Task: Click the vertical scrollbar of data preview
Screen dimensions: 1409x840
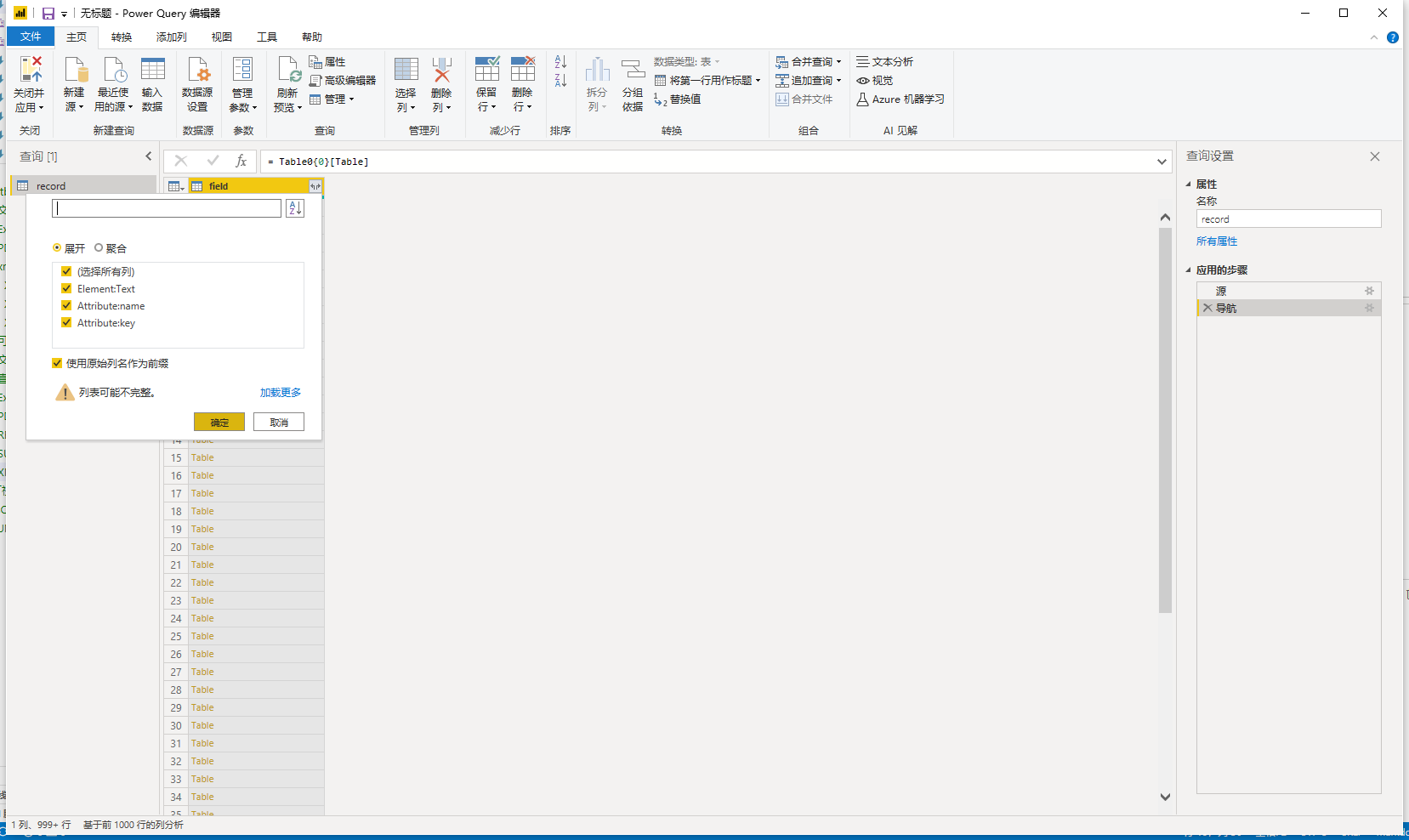Action: coord(1165,425)
